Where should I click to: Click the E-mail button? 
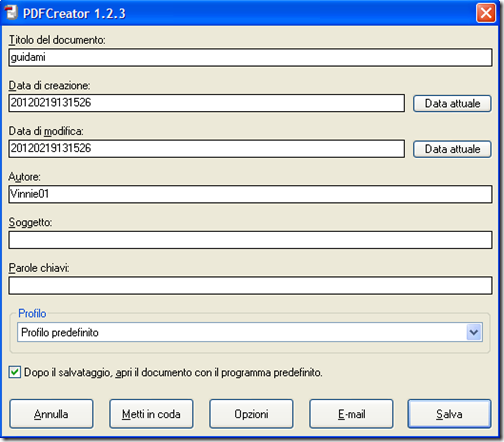(351, 414)
